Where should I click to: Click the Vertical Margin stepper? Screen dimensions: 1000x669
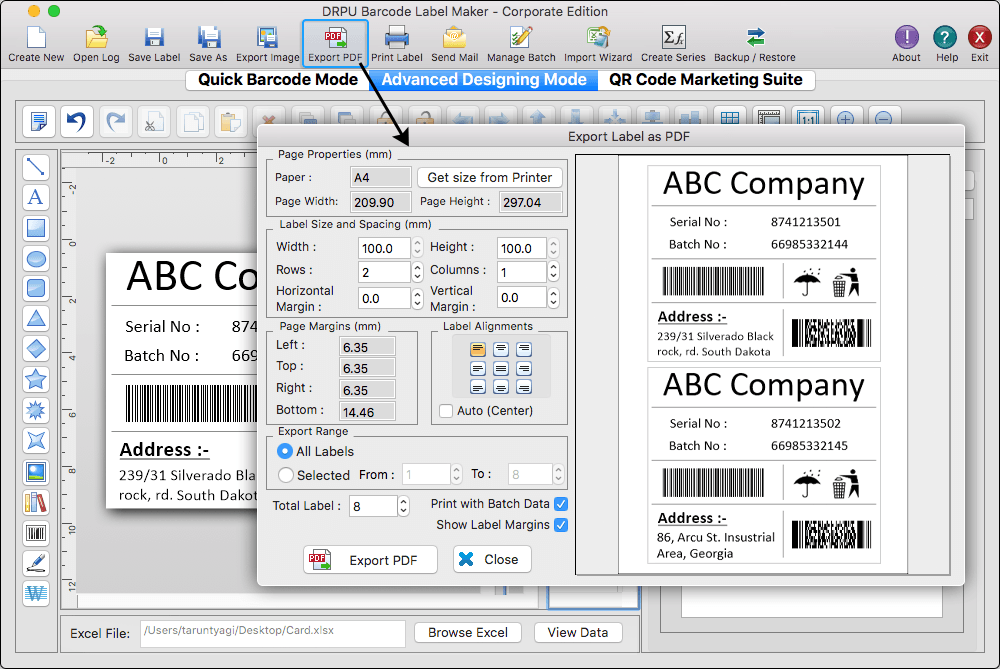pyautogui.click(x=554, y=297)
